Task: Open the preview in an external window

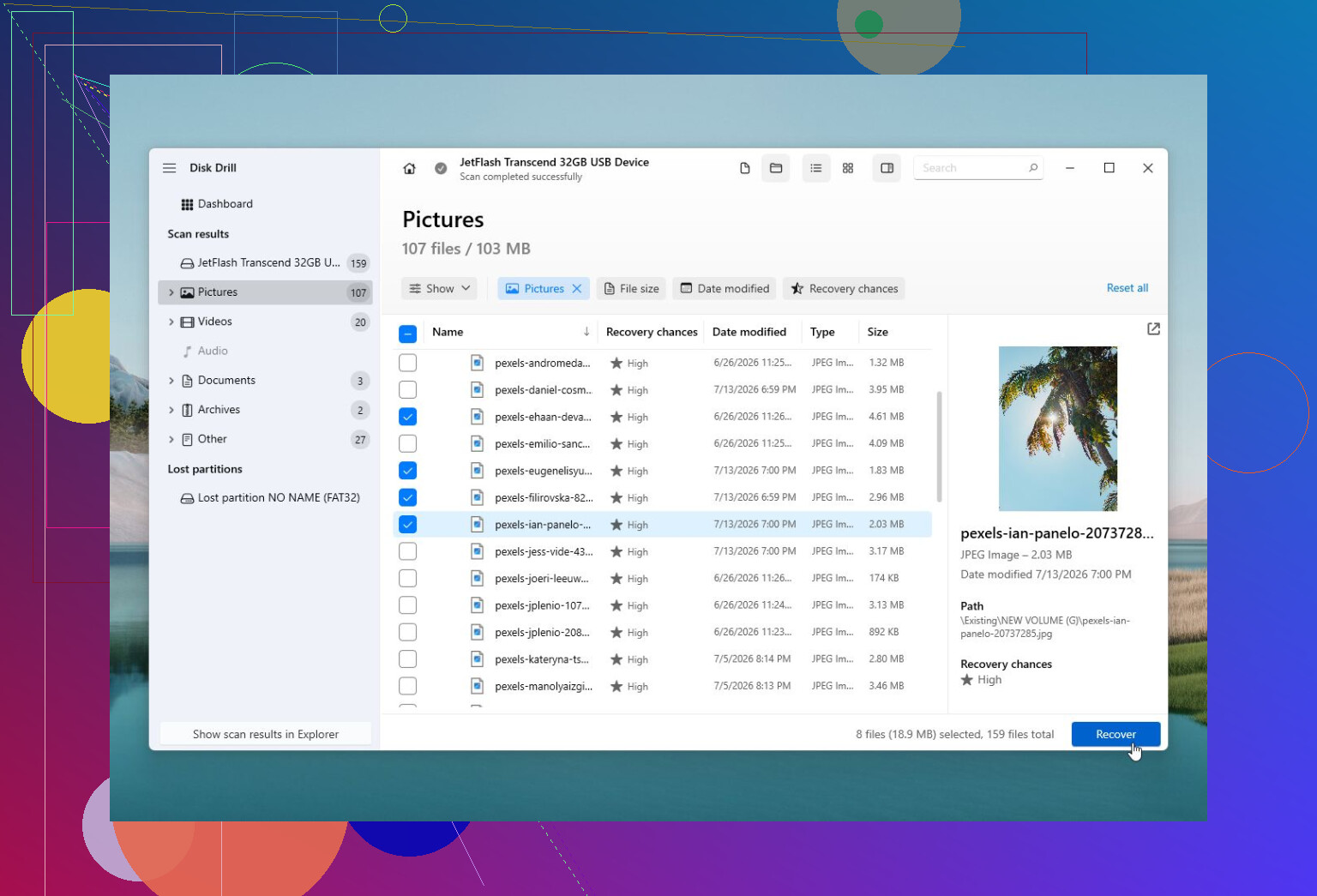Action: coord(1153,329)
